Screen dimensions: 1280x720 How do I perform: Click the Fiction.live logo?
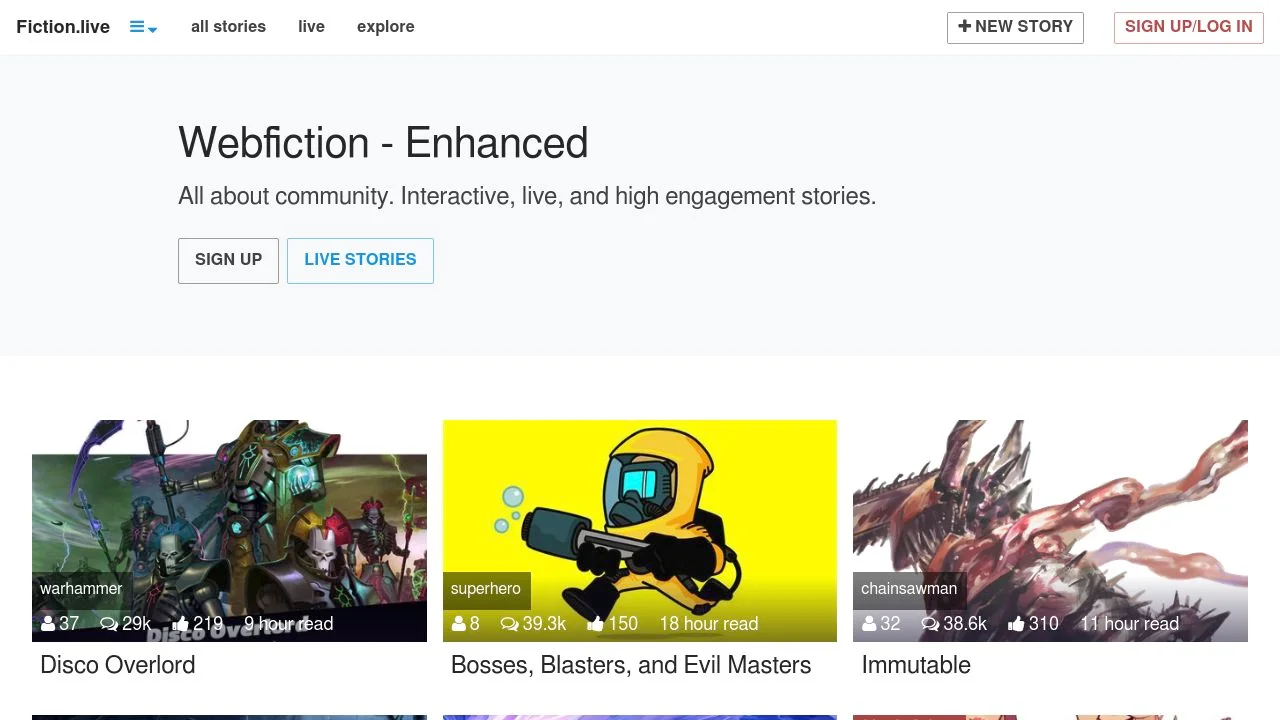(62, 27)
